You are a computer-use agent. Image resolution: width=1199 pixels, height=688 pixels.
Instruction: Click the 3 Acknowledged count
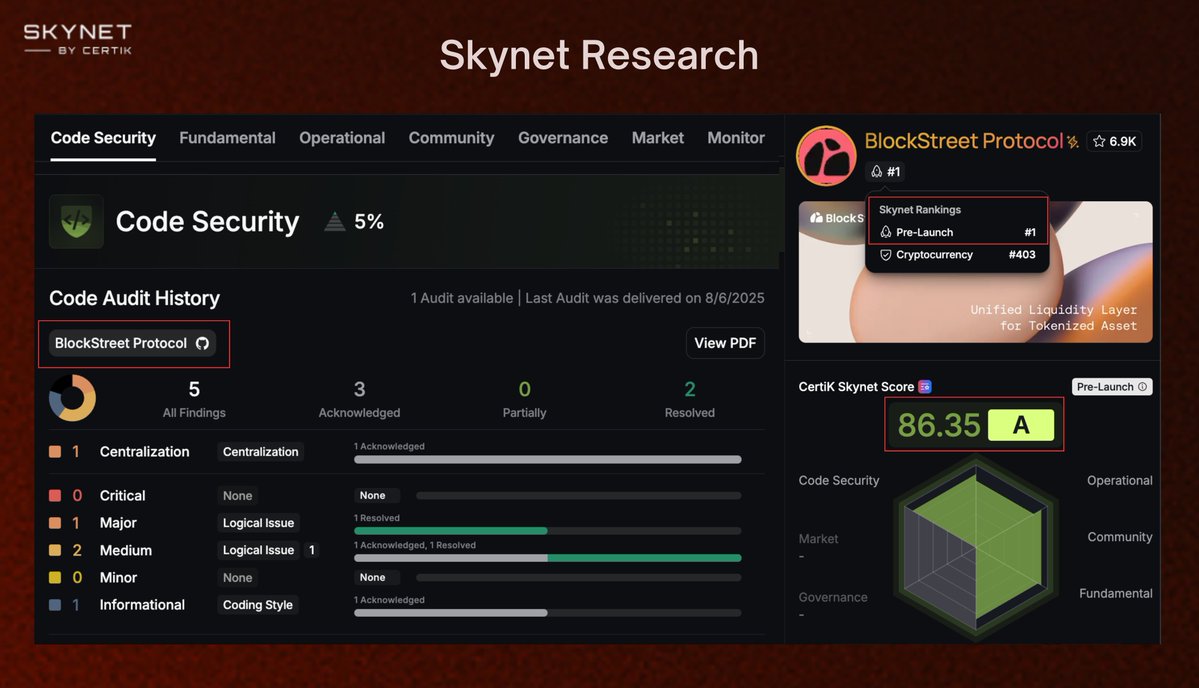[359, 390]
